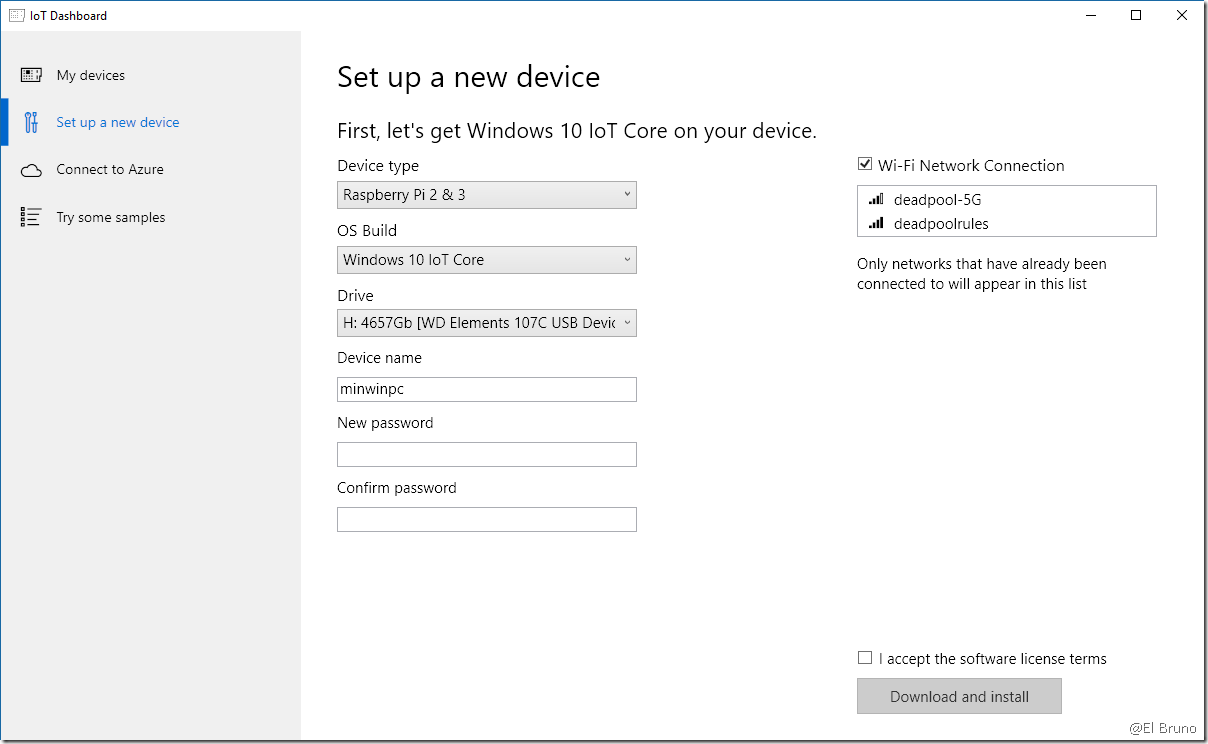
Task: Open the Connect to Azure section
Action: [x=109, y=170]
